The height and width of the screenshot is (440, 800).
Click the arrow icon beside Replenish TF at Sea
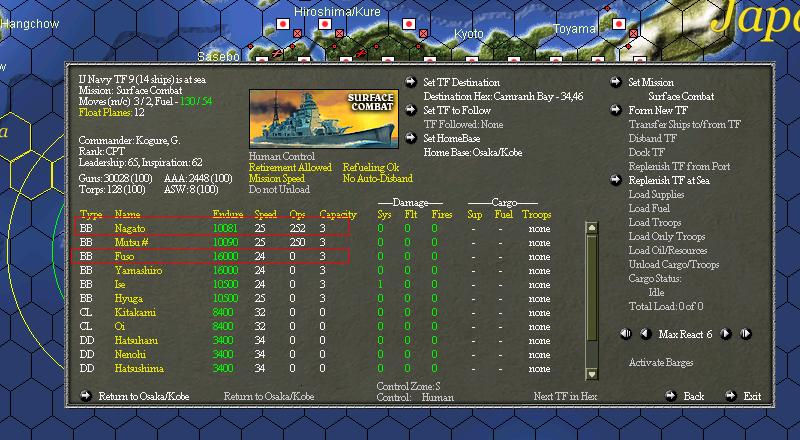pos(616,180)
